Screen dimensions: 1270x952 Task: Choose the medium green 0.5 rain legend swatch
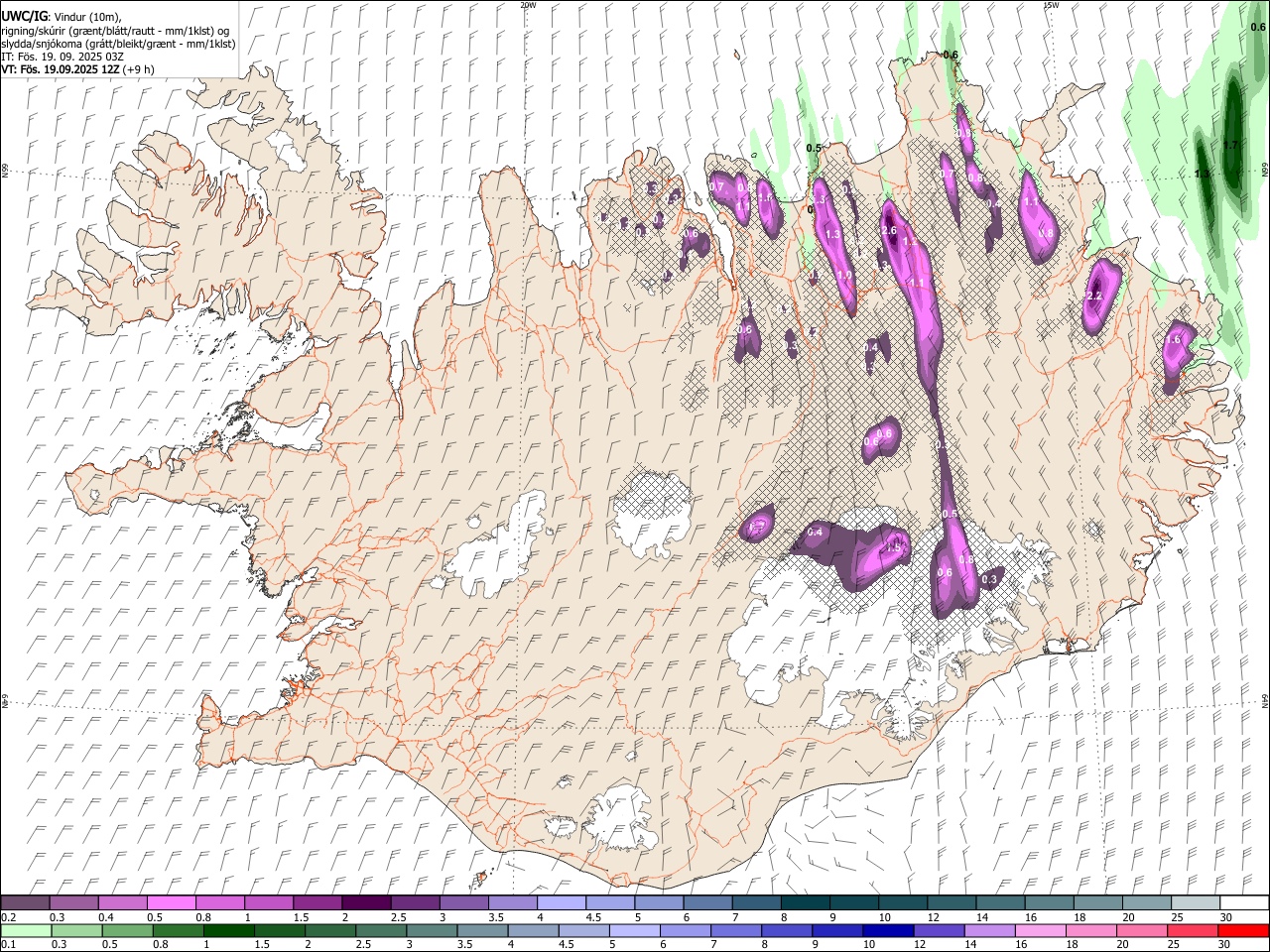[x=126, y=931]
